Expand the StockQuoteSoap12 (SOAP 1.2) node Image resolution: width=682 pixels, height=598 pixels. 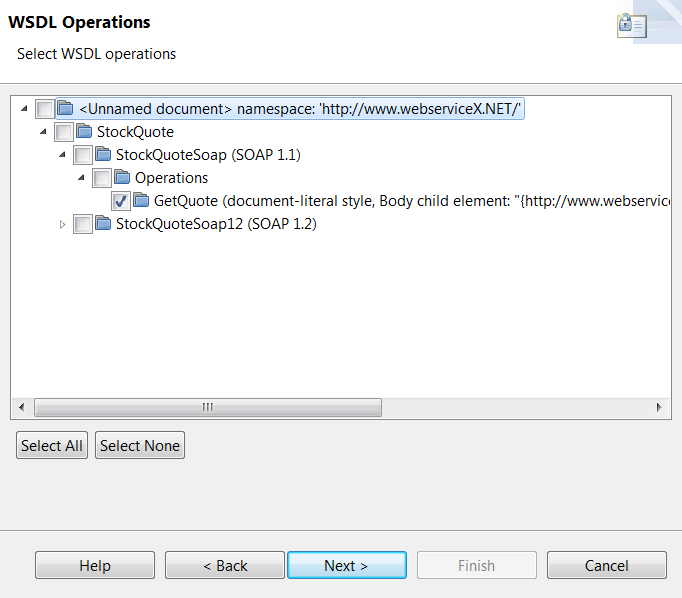click(62, 224)
